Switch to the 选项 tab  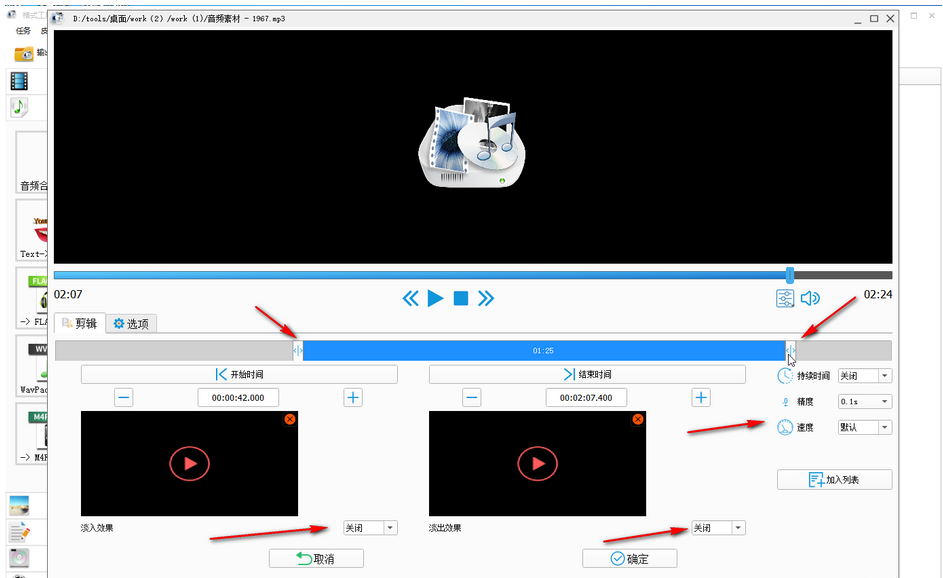point(132,324)
